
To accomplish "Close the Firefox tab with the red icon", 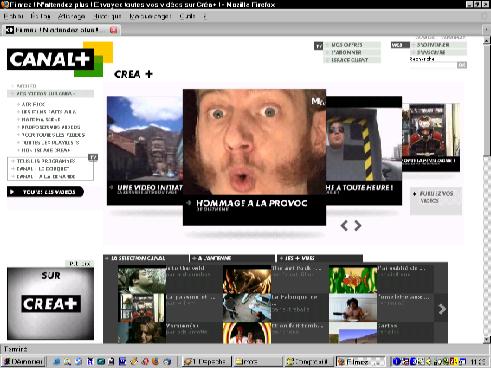I will (114, 30).
